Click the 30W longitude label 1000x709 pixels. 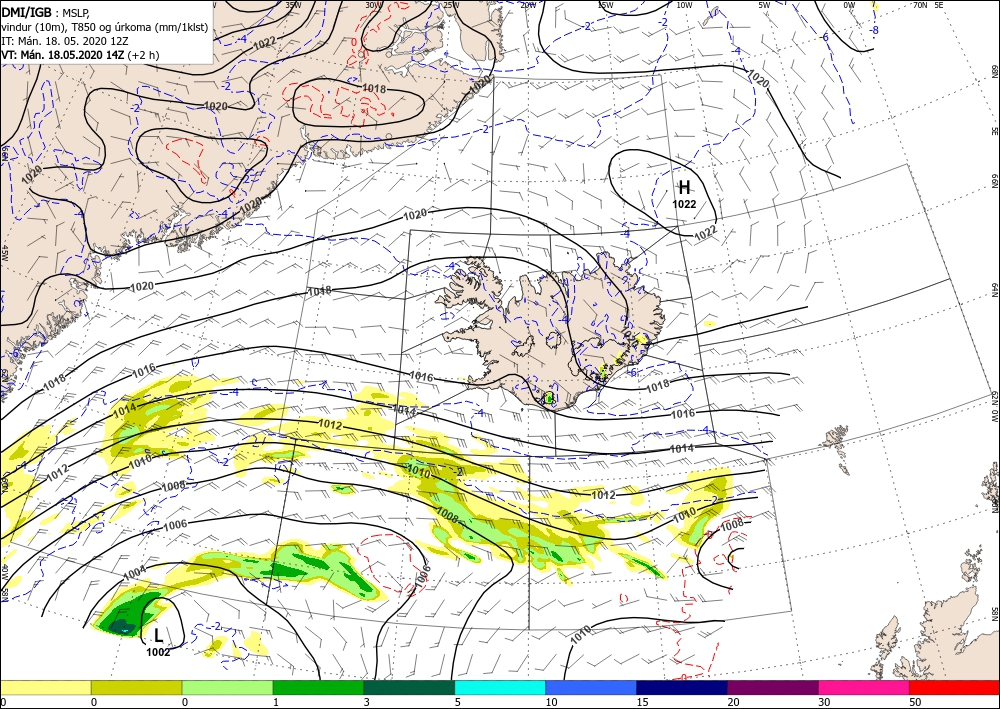pyautogui.click(x=373, y=4)
